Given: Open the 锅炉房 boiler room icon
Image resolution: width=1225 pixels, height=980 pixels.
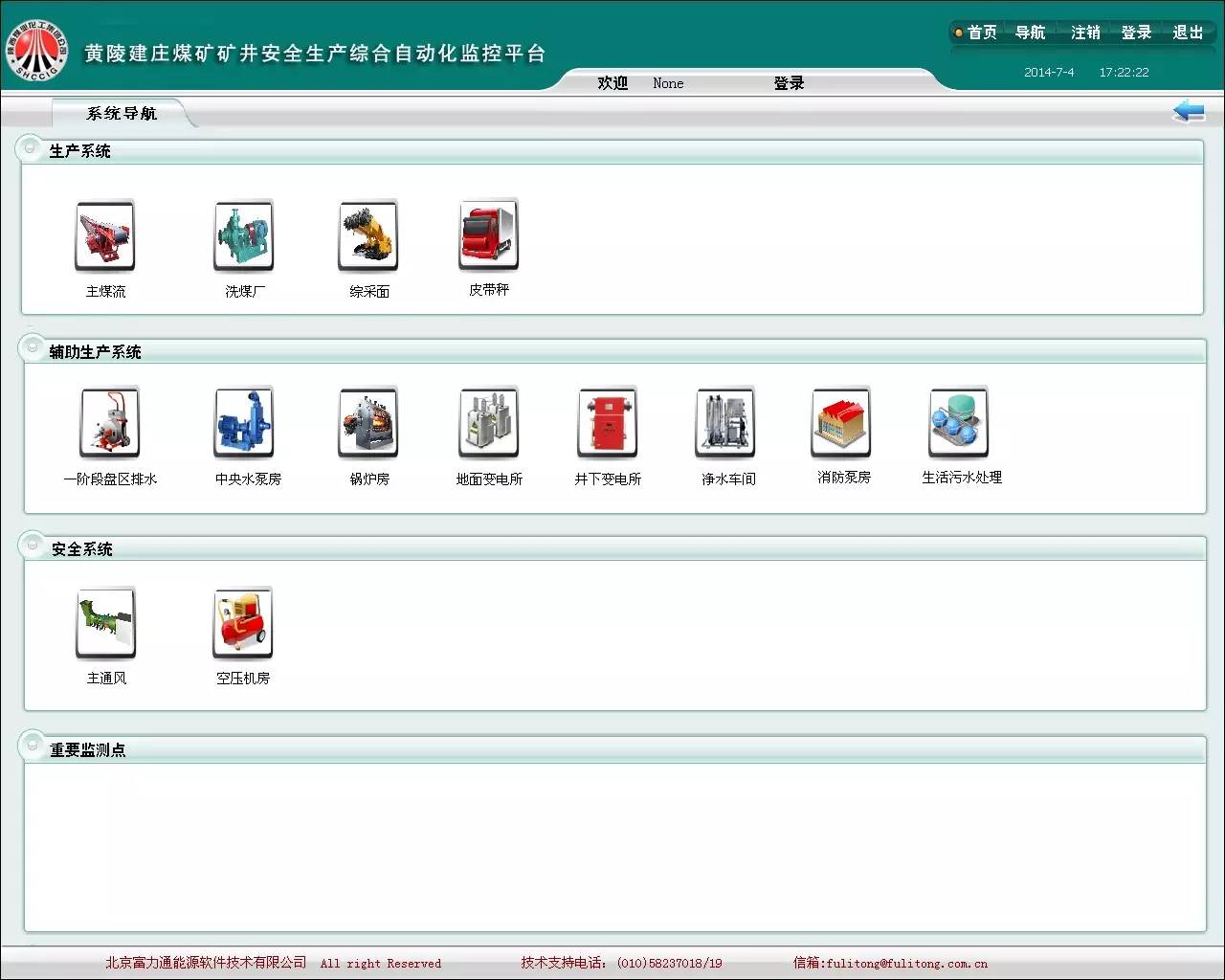Looking at the screenshot, I should [368, 424].
